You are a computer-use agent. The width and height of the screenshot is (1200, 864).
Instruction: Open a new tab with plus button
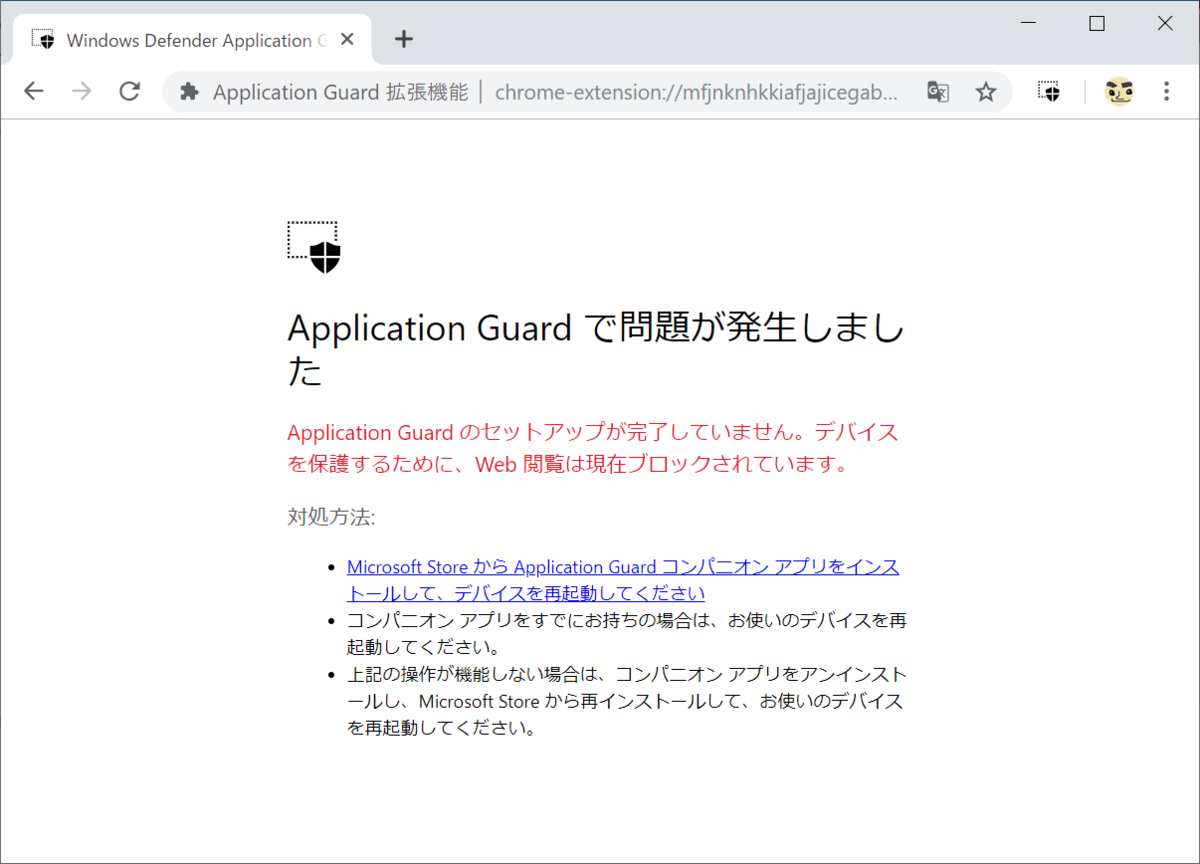click(x=403, y=40)
